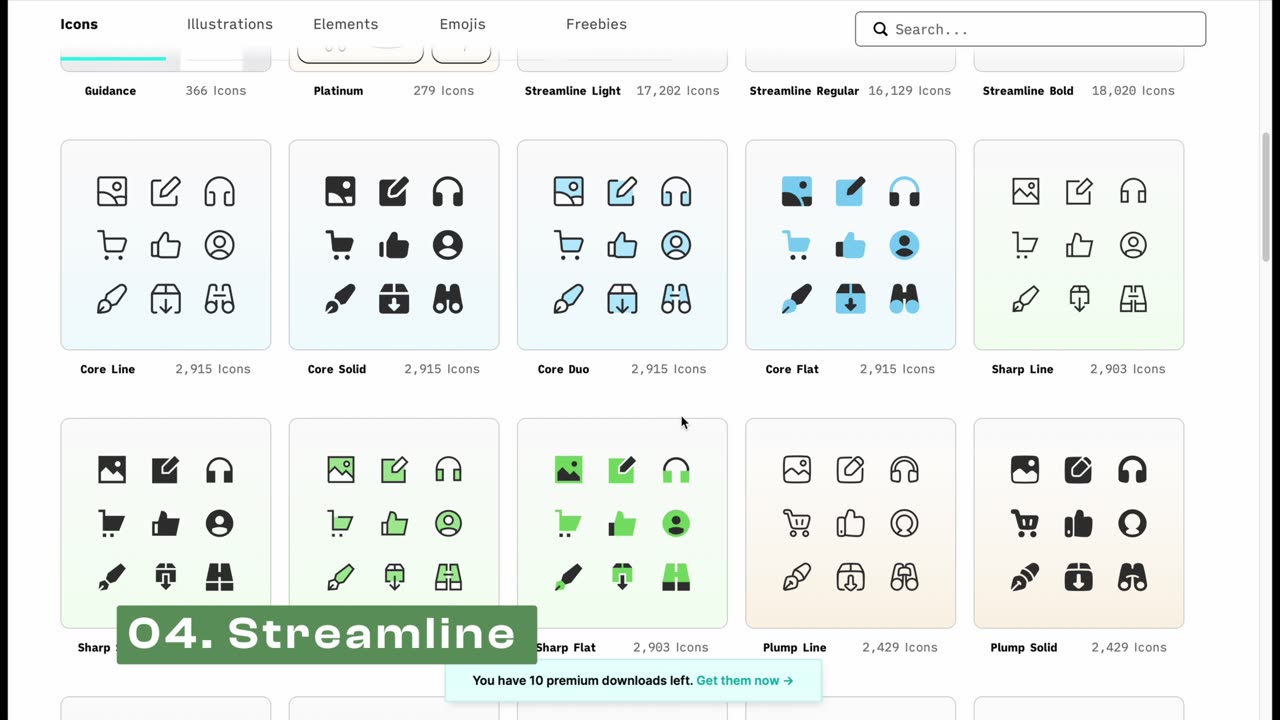Click the Streamline Bold set name
1280x720 pixels.
tap(1028, 91)
